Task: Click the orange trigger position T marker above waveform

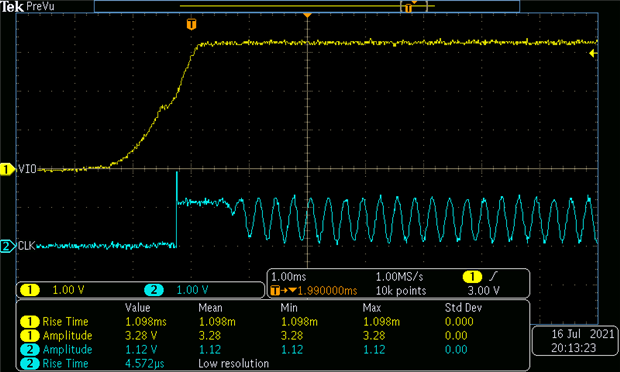Action: 191,24
